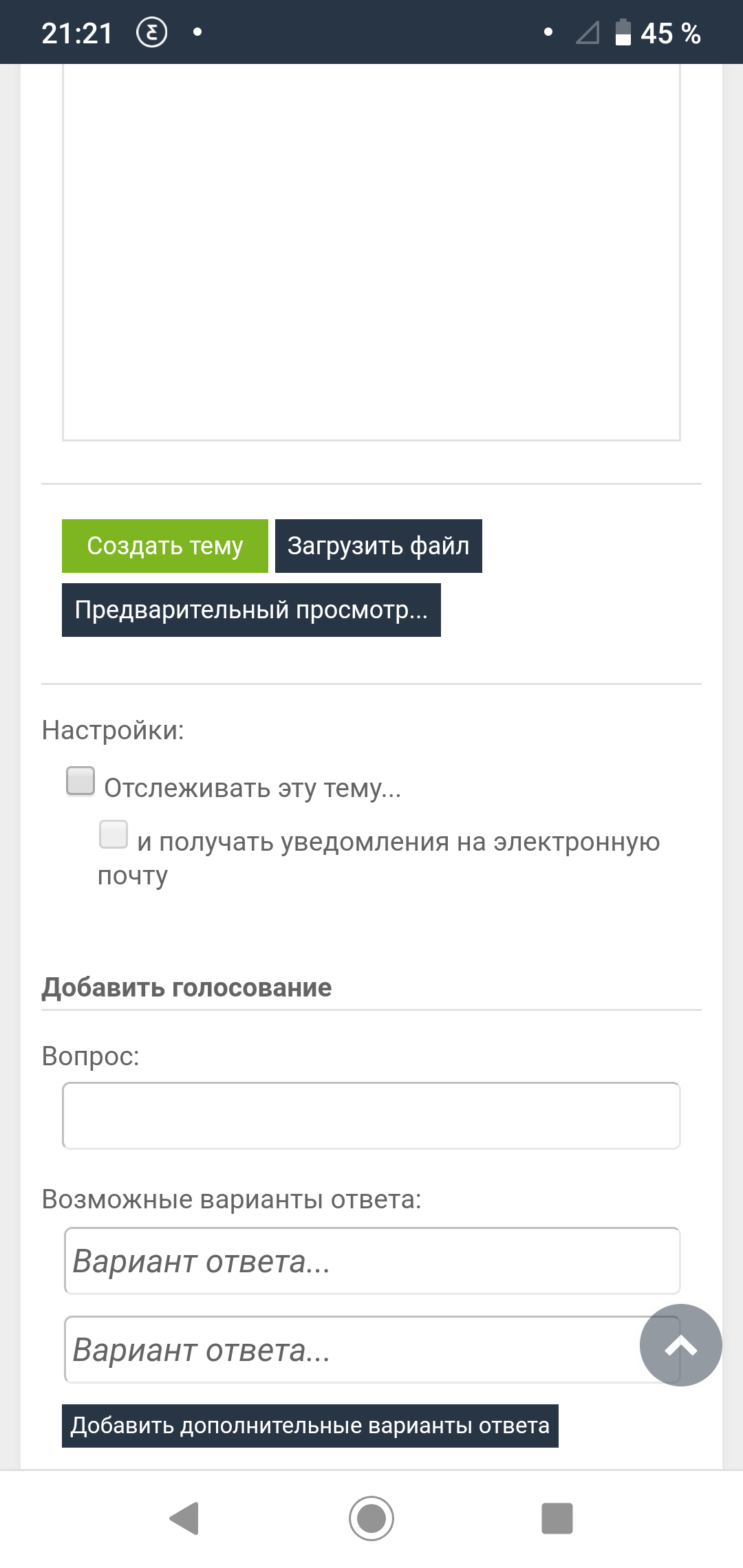Click 'Добавить дополнительные варианты ответа' button

coord(310,1426)
